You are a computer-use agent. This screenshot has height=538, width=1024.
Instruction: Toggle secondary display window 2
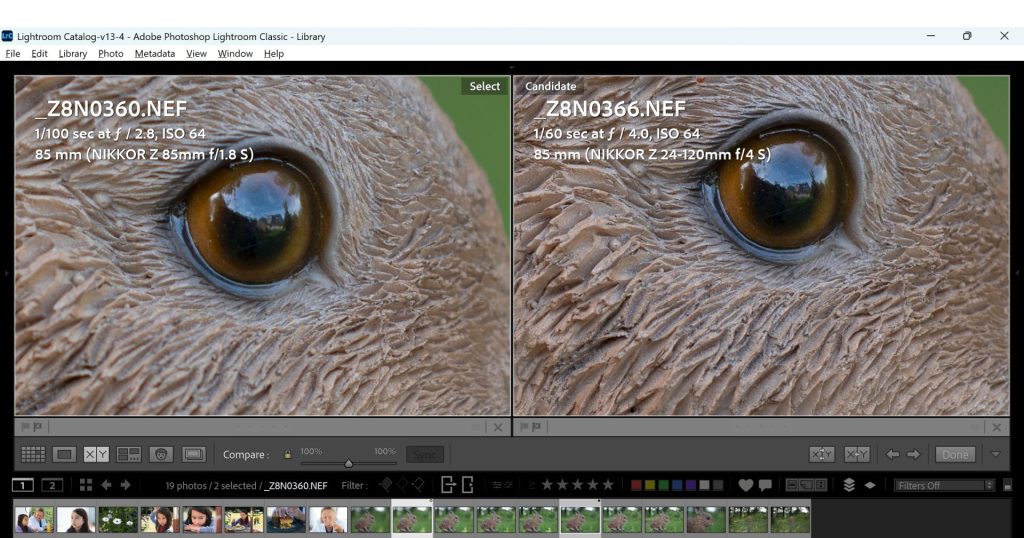(x=52, y=485)
